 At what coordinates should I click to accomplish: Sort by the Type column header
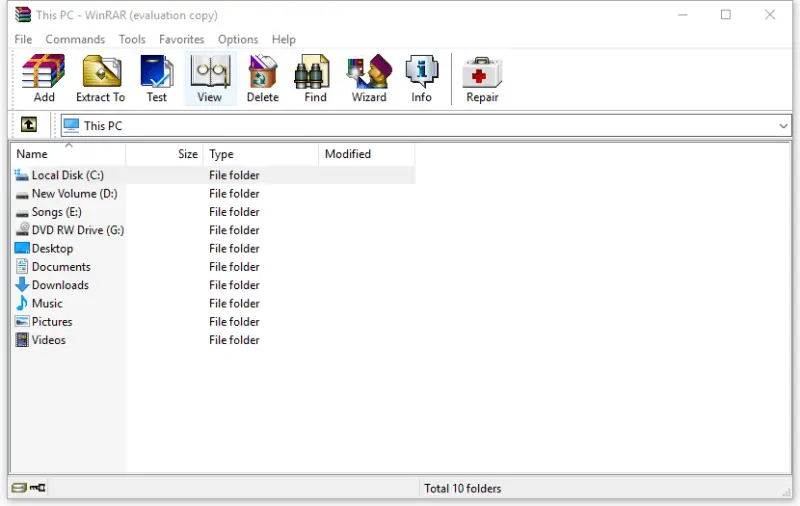pyautogui.click(x=261, y=154)
